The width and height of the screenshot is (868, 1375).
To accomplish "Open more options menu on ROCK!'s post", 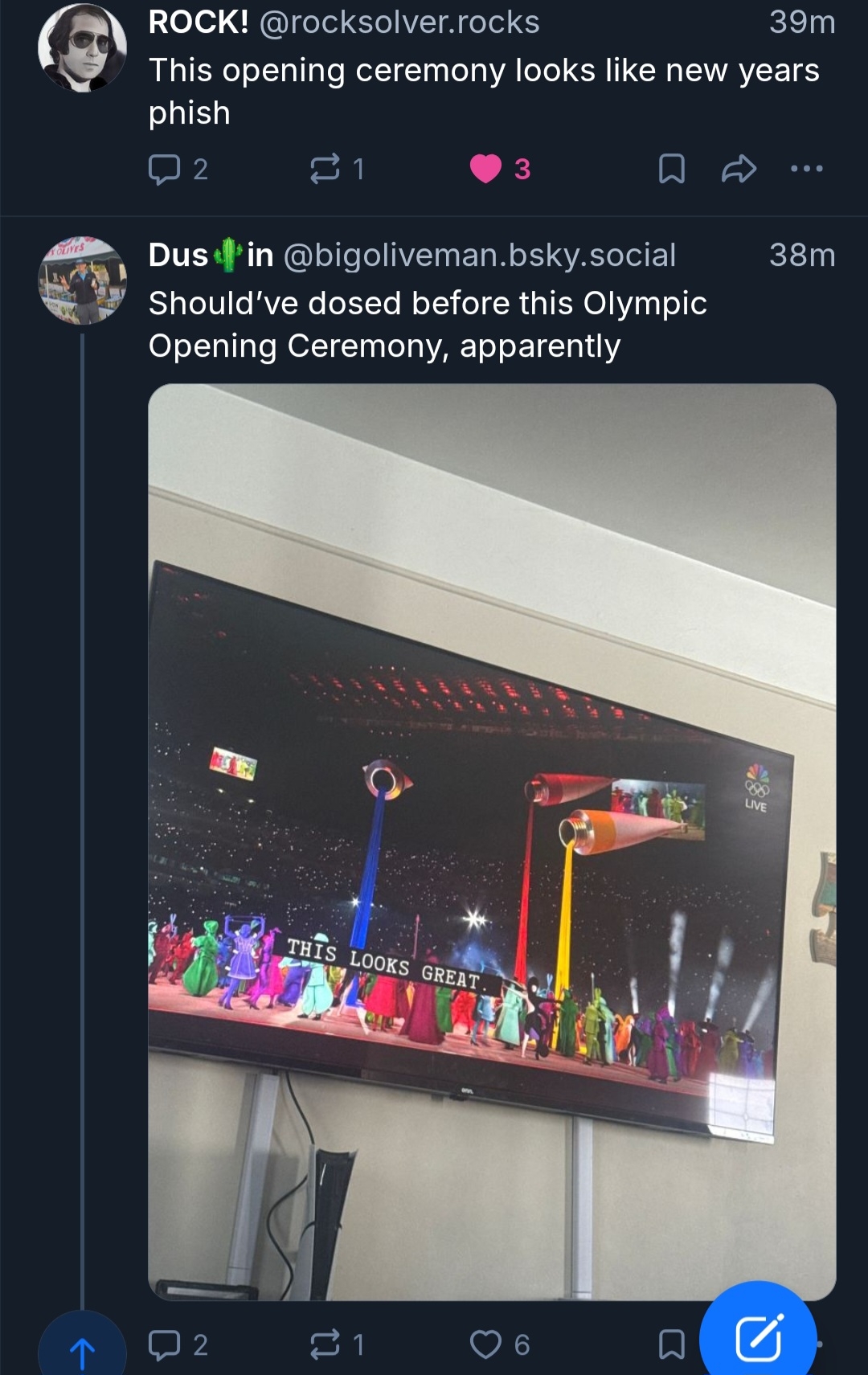I will click(806, 169).
